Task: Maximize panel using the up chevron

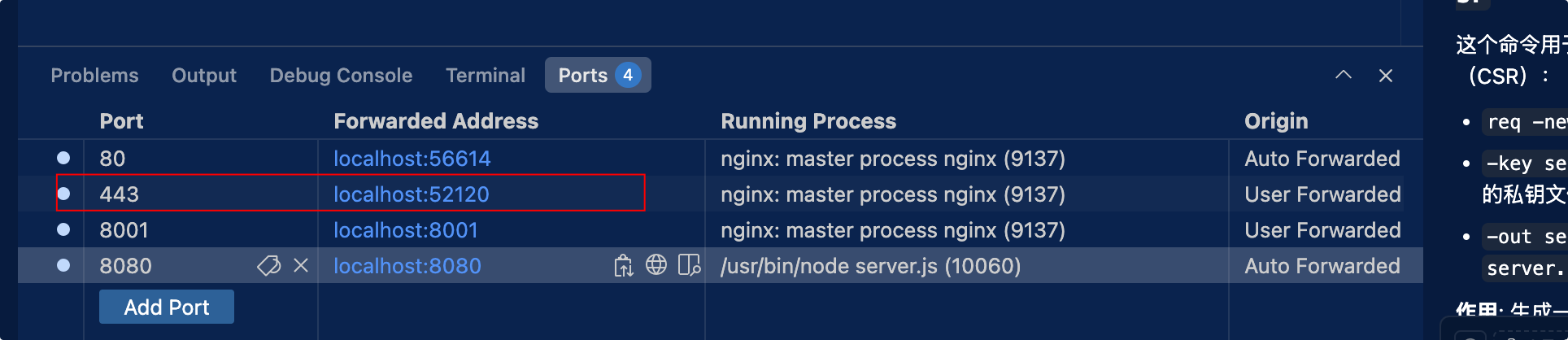Action: 1344,76
